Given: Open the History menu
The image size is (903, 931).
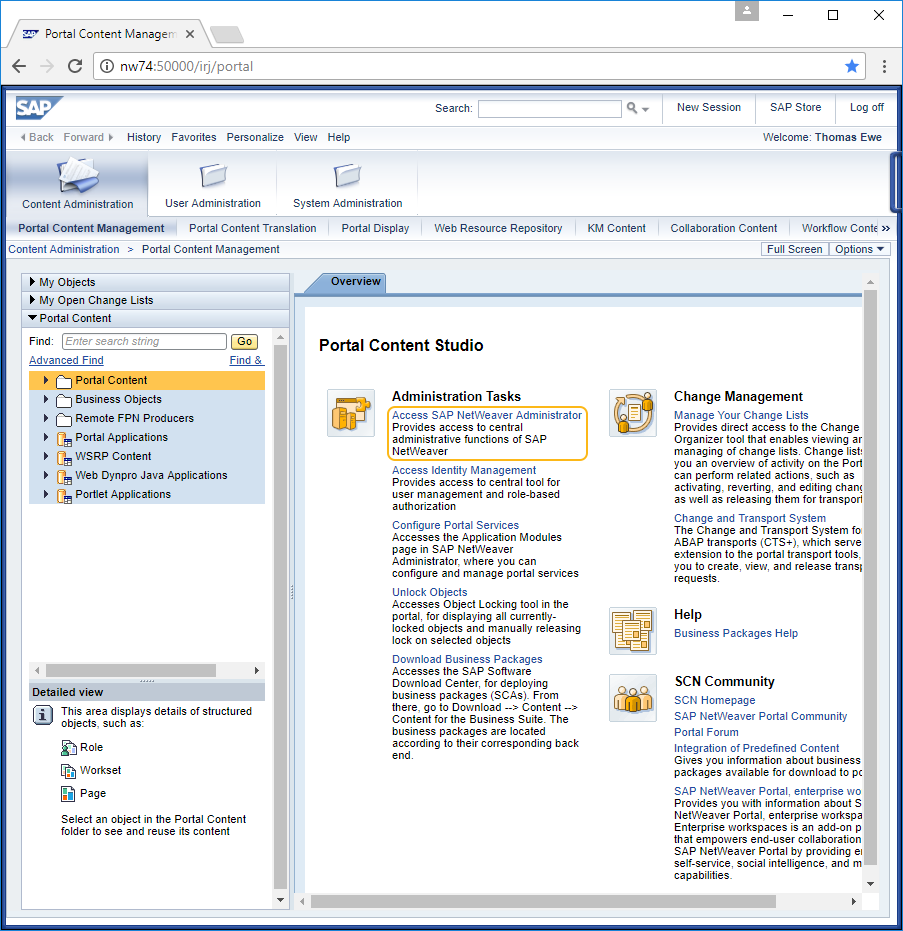Looking at the screenshot, I should pos(144,137).
